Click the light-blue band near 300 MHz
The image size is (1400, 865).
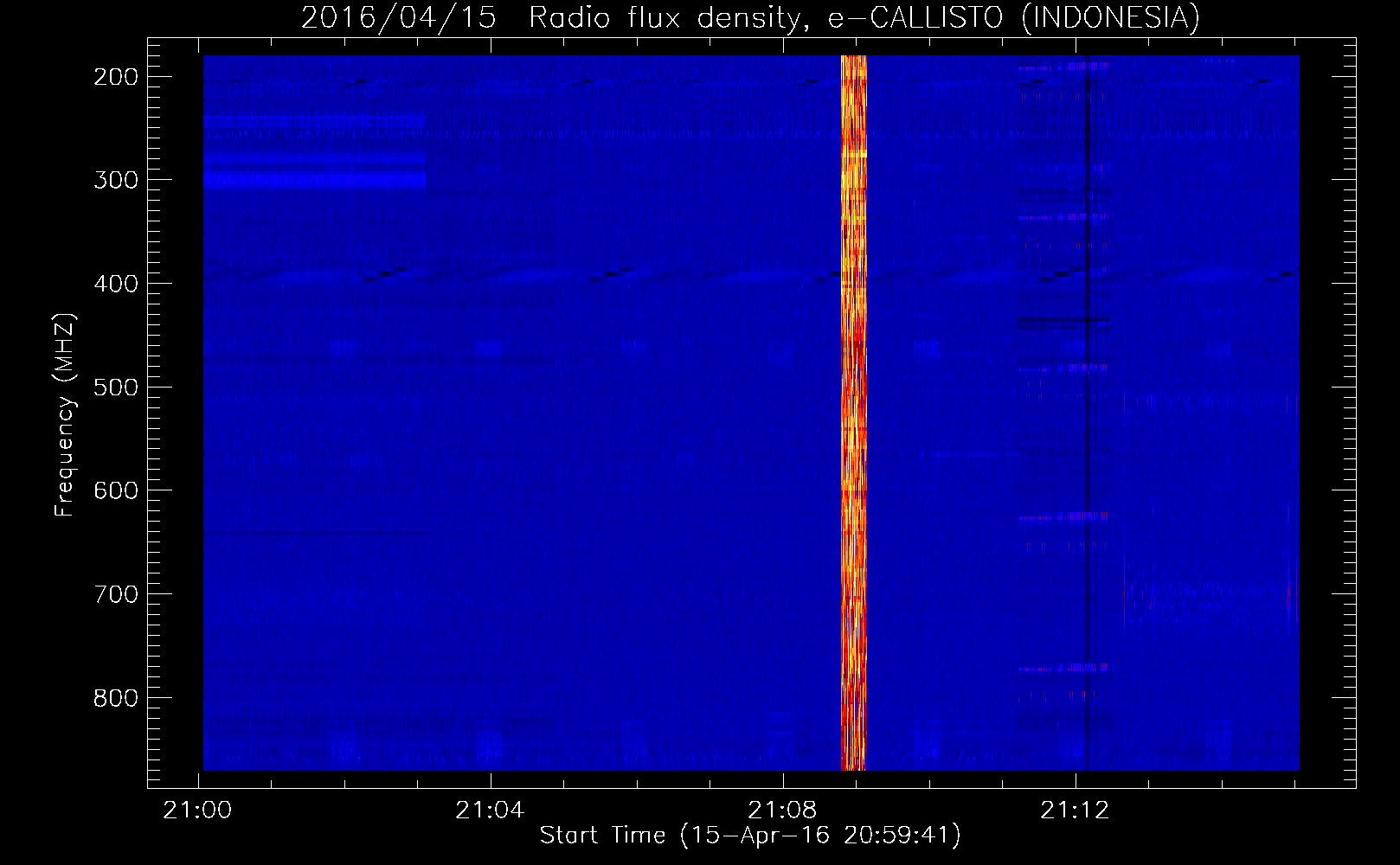tap(315, 179)
